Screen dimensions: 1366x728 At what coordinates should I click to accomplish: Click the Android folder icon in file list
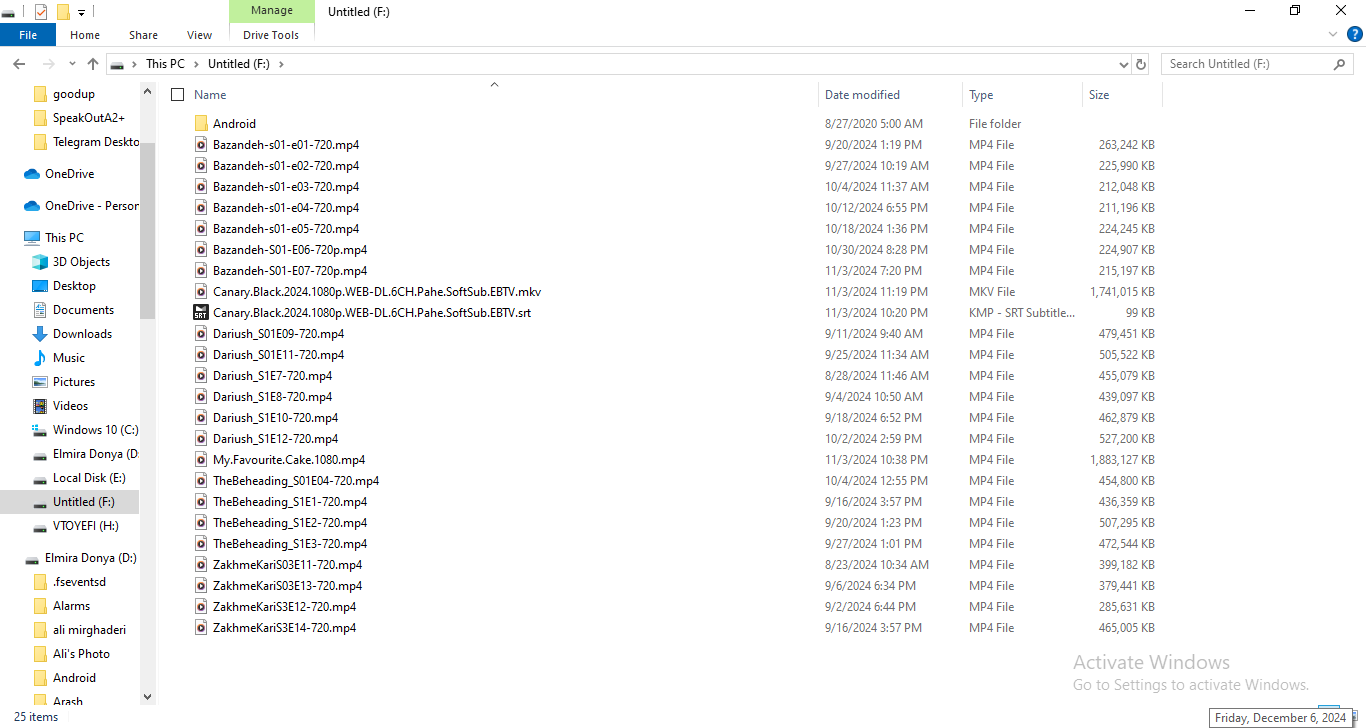click(200, 124)
